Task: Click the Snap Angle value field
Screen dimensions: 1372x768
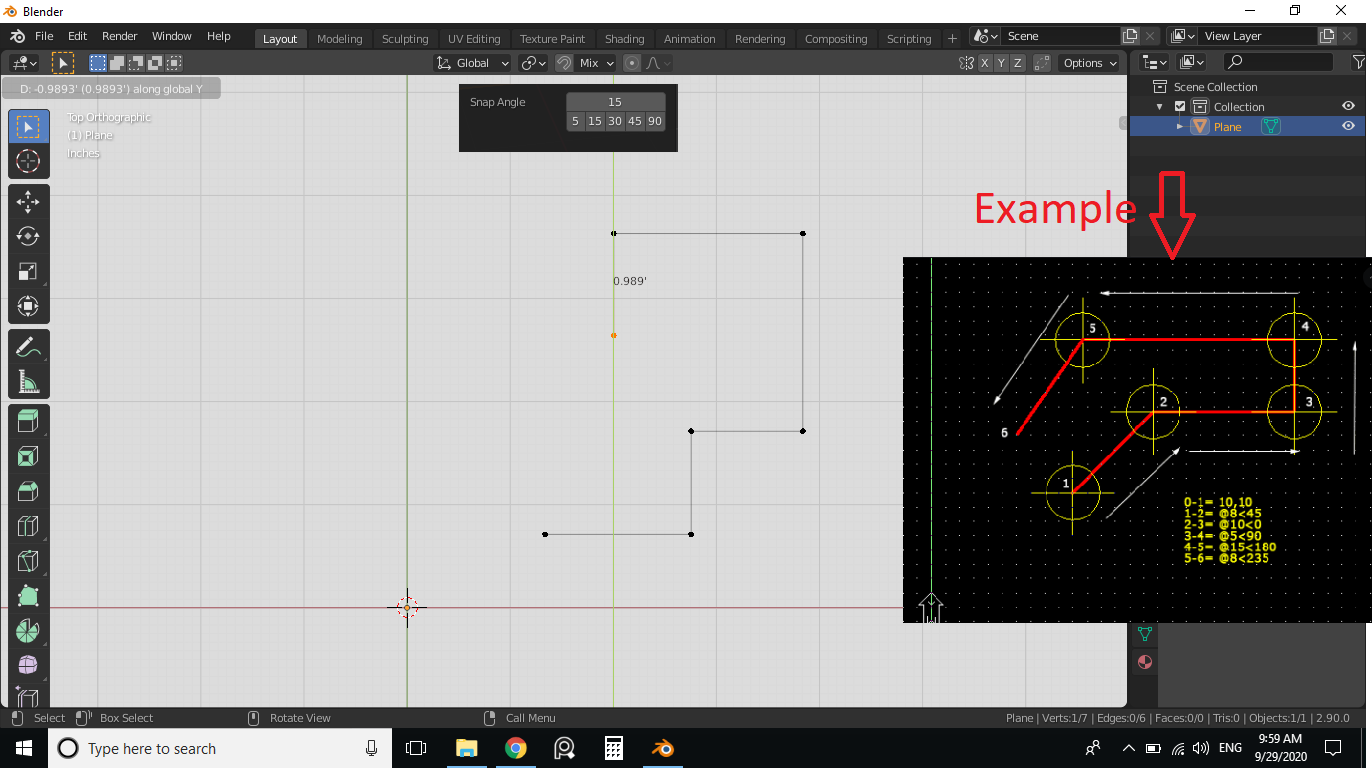Action: click(x=615, y=102)
